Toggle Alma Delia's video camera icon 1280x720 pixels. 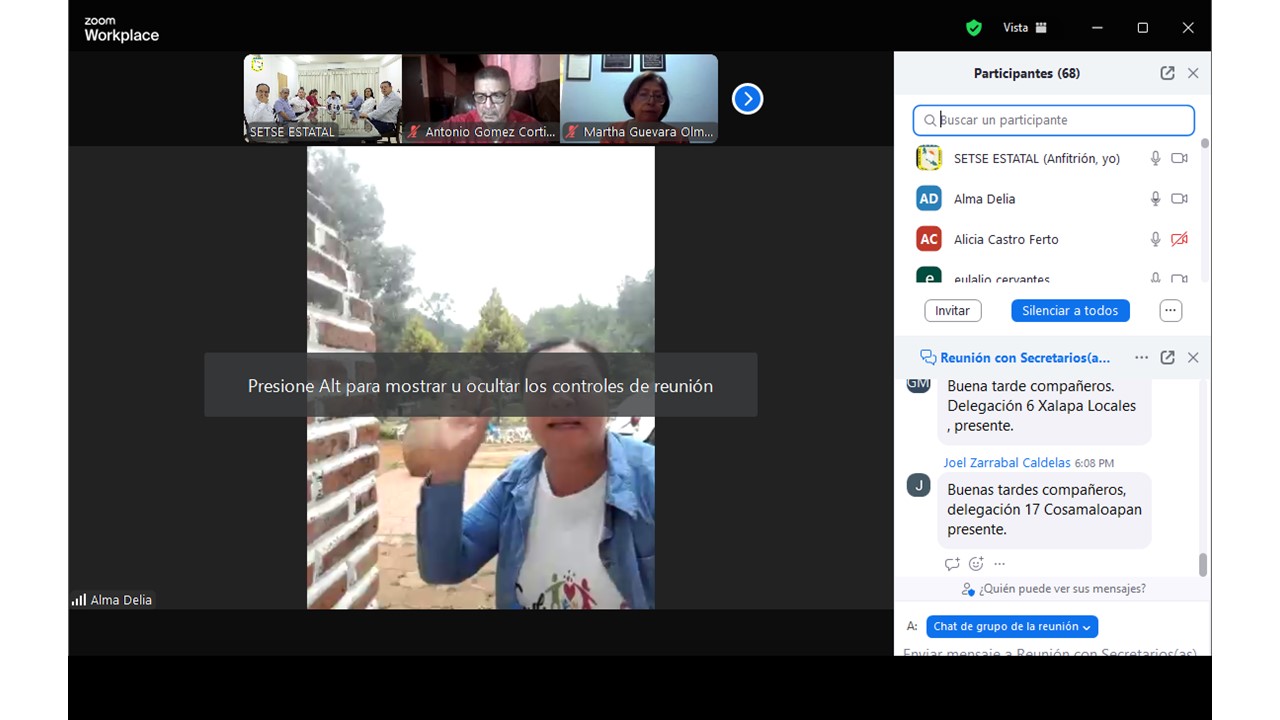[x=1179, y=199]
